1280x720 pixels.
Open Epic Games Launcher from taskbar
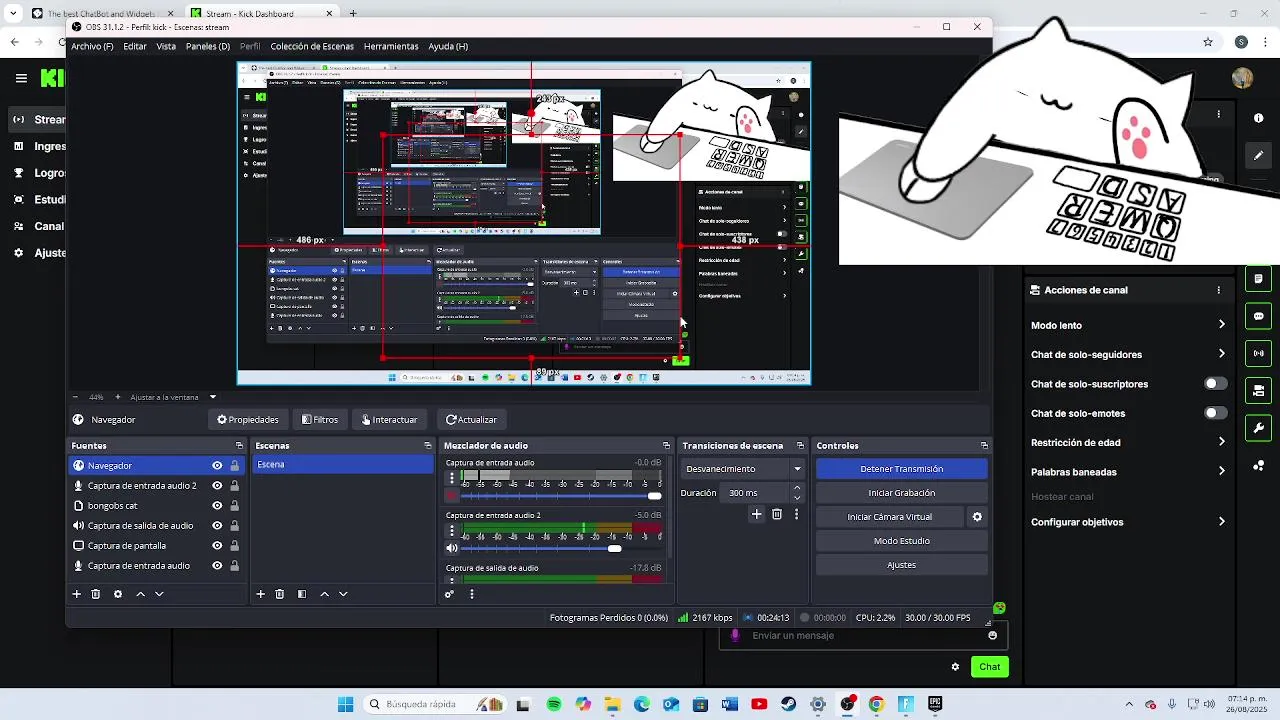pyautogui.click(x=935, y=705)
